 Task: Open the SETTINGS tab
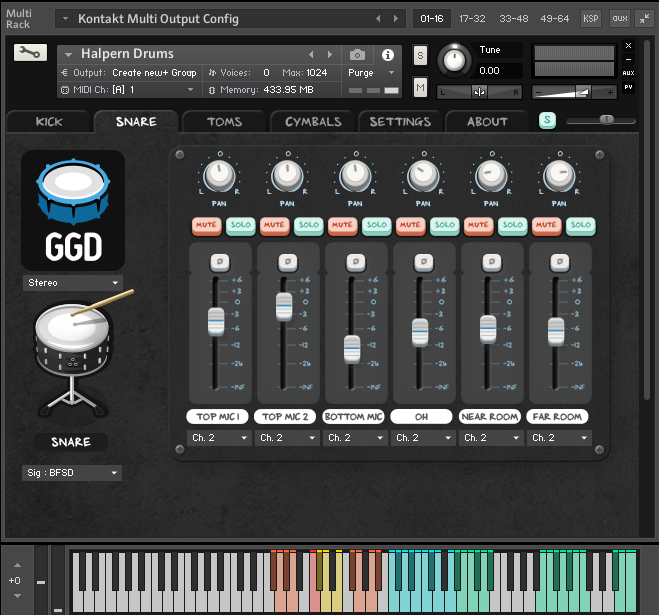pyautogui.click(x=400, y=122)
